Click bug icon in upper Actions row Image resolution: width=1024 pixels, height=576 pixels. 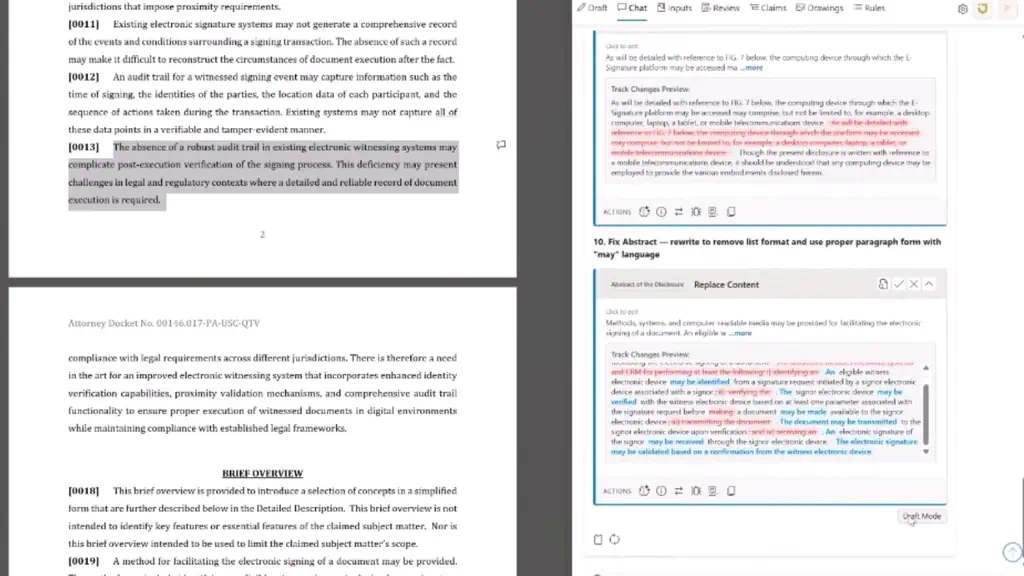[x=696, y=212]
